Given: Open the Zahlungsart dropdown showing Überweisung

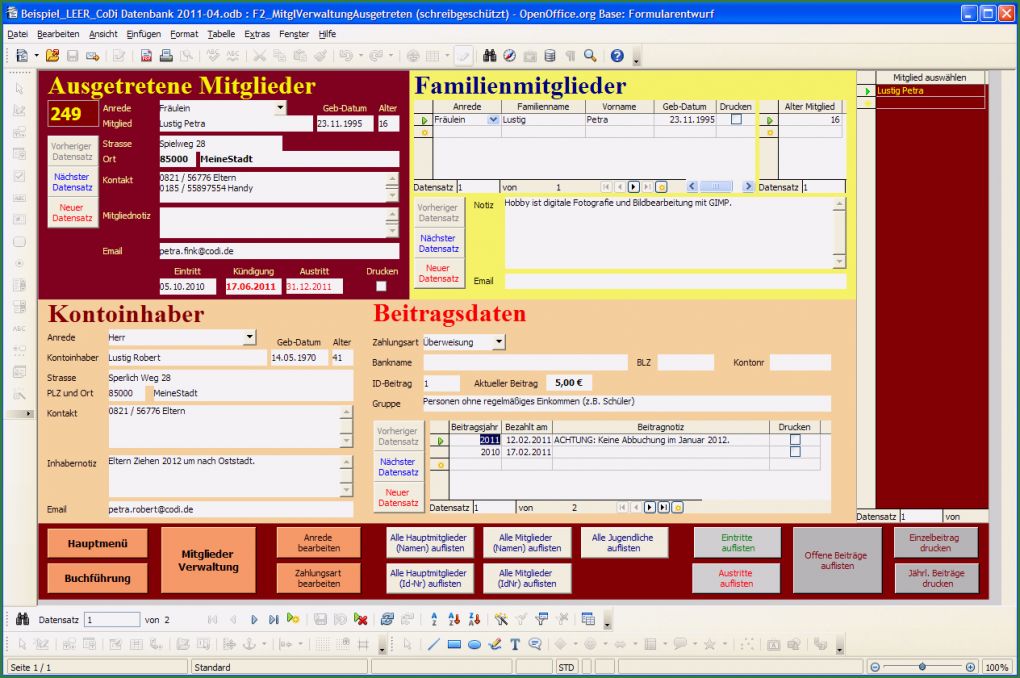Looking at the screenshot, I should (498, 340).
